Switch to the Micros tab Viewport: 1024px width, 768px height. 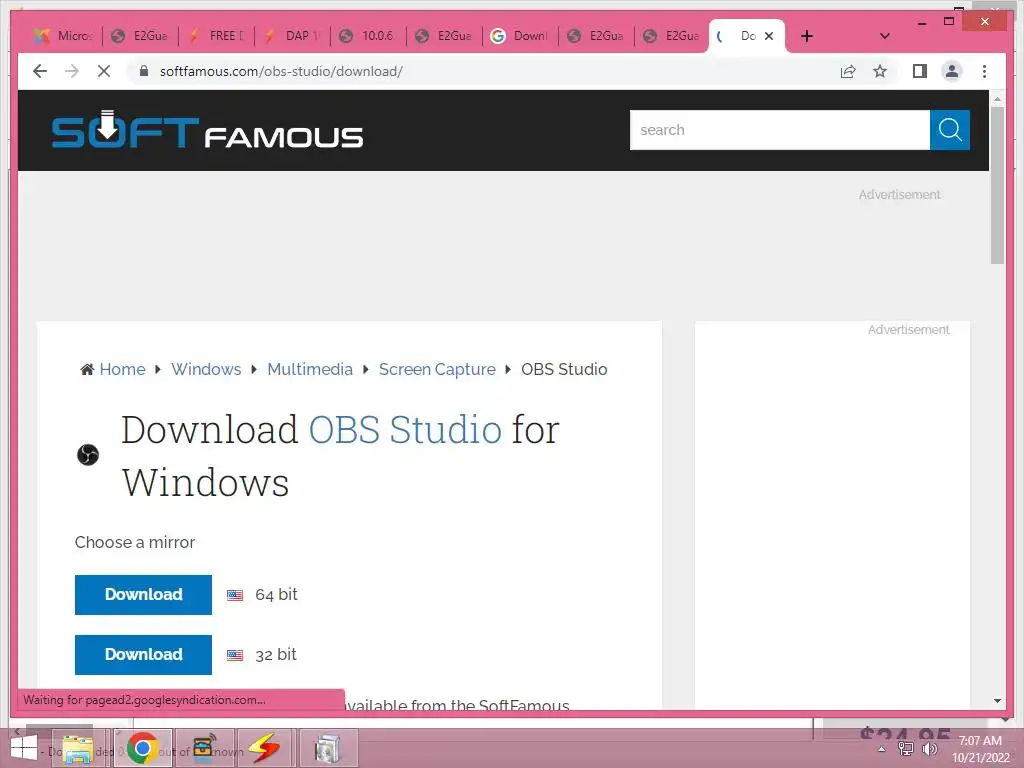63,36
